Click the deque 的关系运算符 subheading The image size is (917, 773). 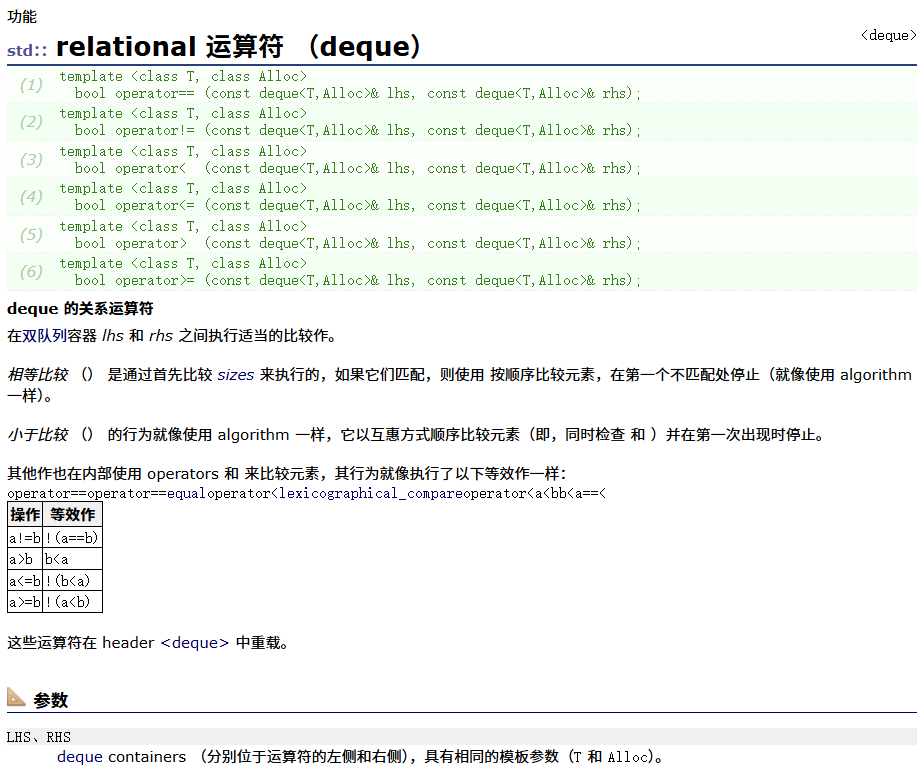pyautogui.click(x=80, y=308)
